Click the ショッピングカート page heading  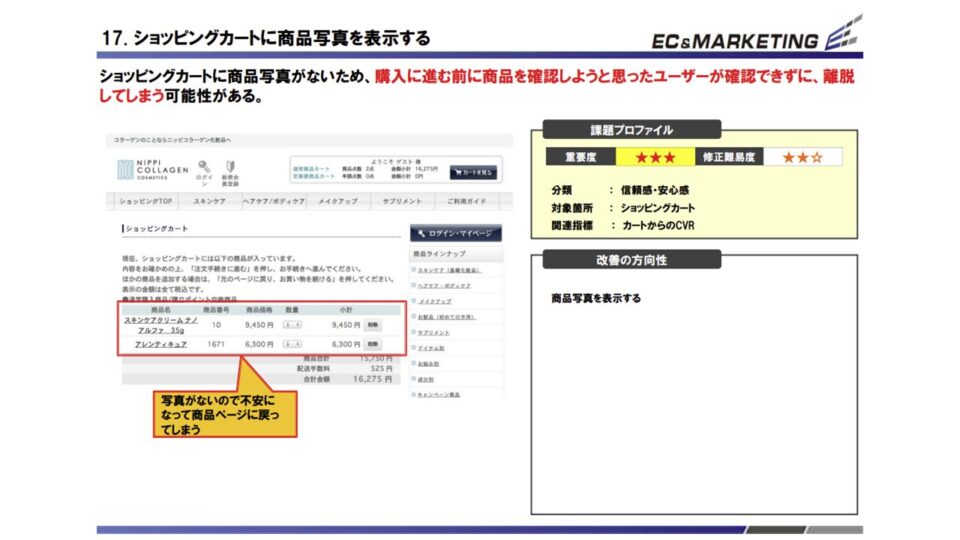point(157,228)
